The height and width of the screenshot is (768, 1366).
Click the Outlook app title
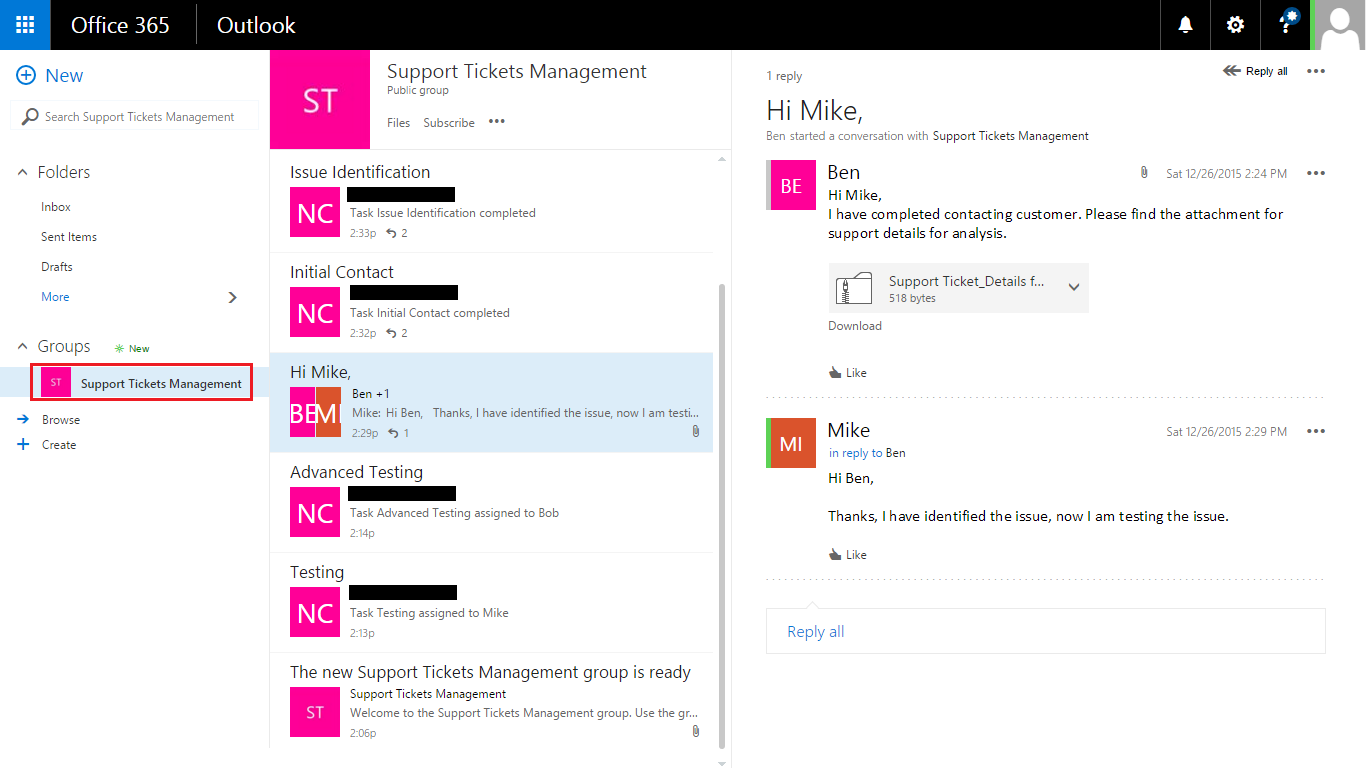(256, 25)
